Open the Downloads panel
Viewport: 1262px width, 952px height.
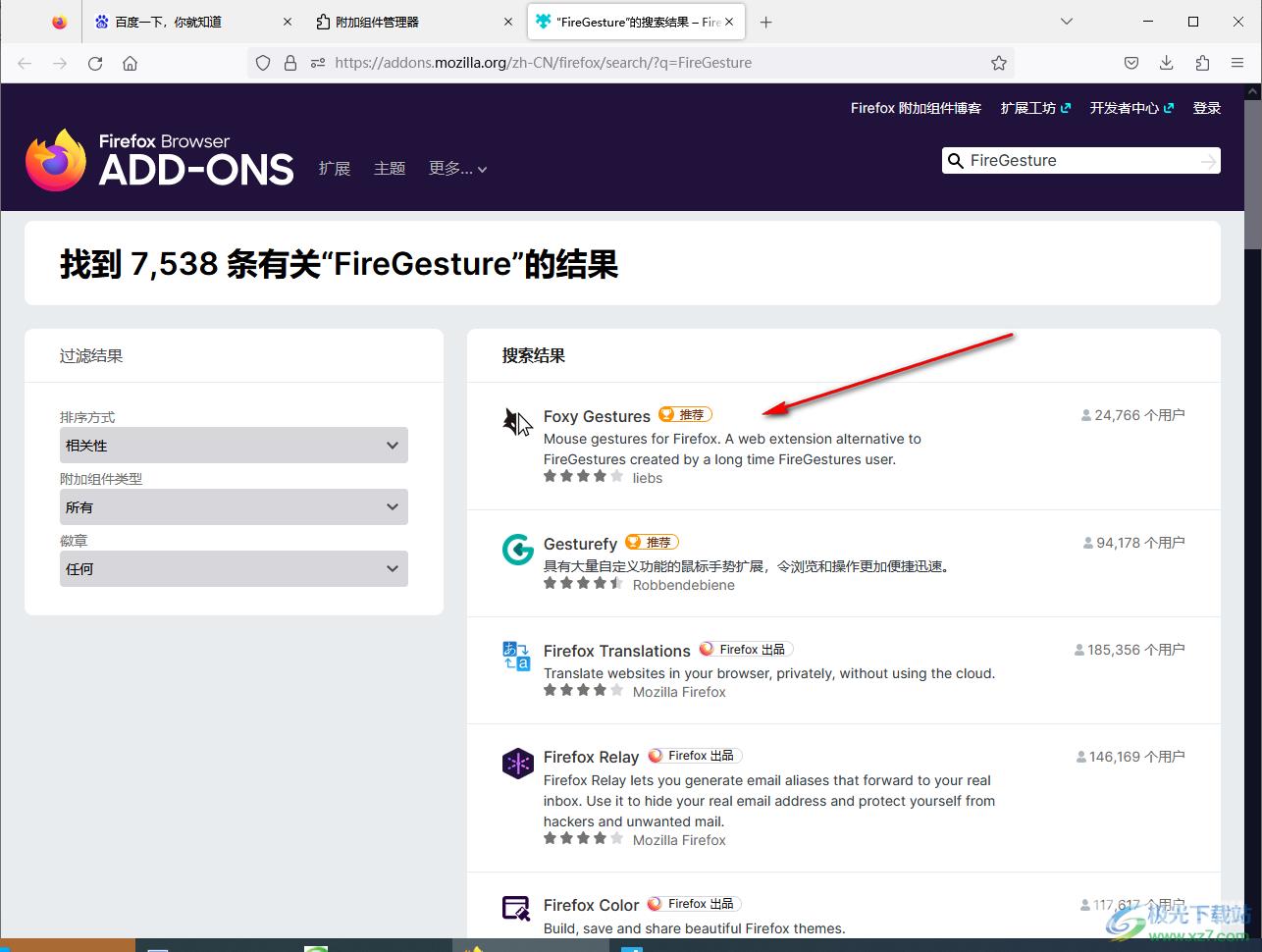pyautogui.click(x=1167, y=63)
